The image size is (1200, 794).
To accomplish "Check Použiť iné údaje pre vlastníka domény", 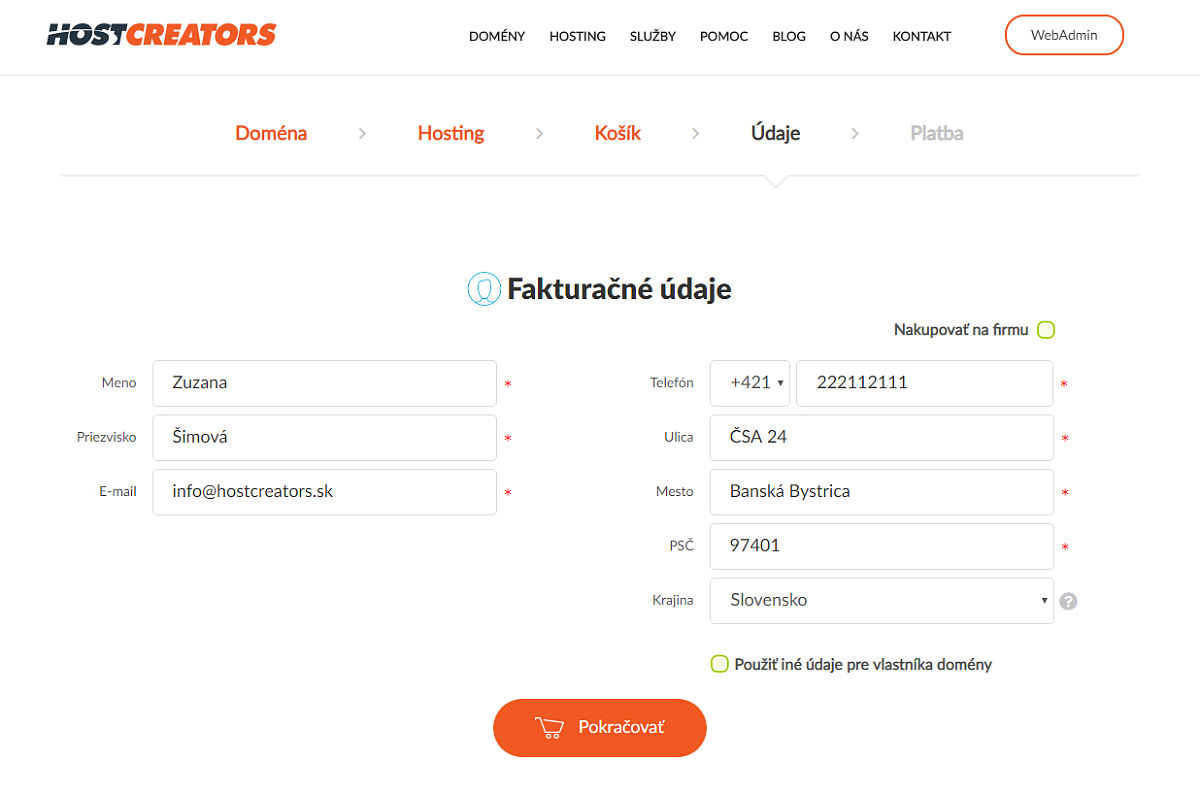I will click(719, 664).
